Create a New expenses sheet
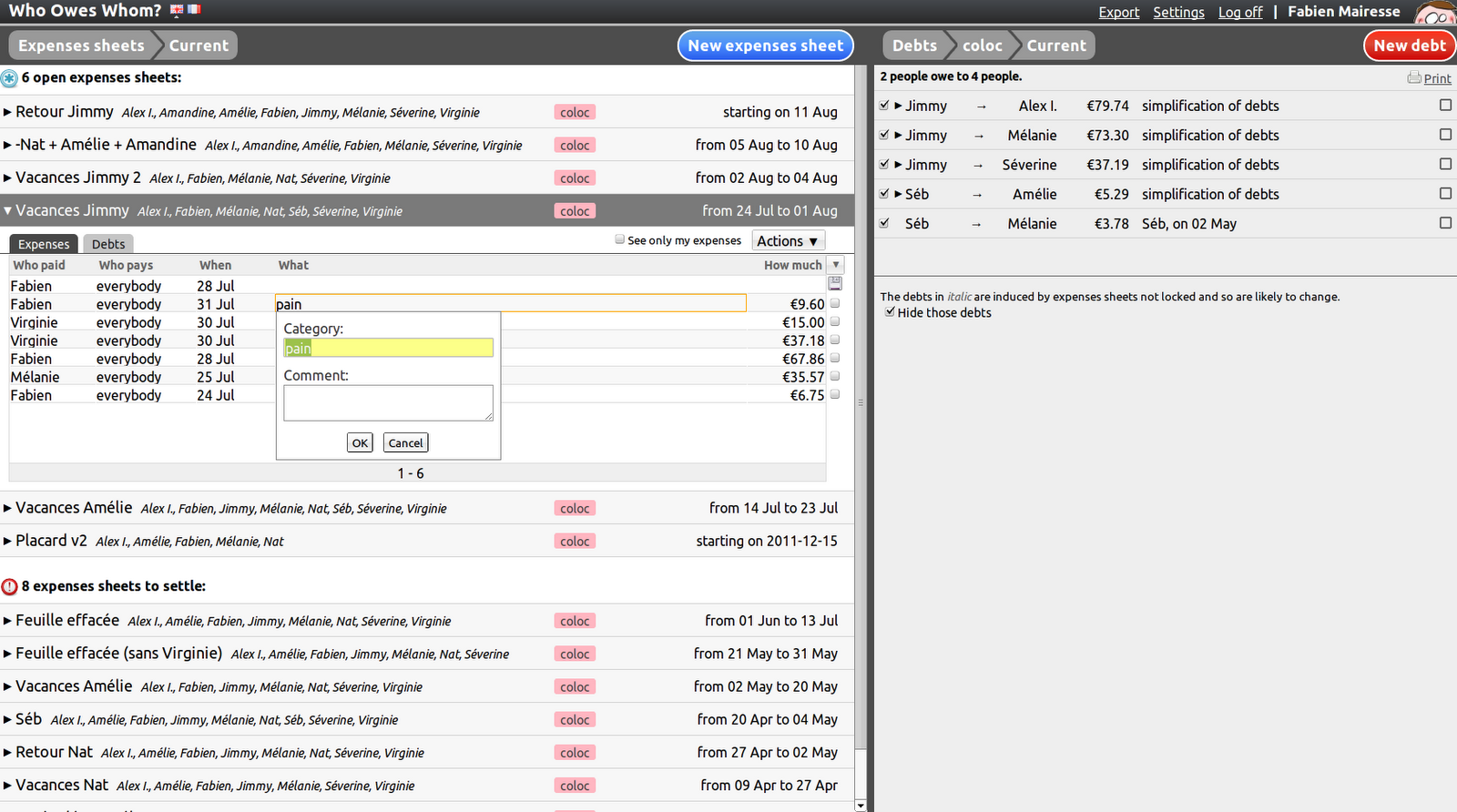The height and width of the screenshot is (812, 1457). [766, 46]
